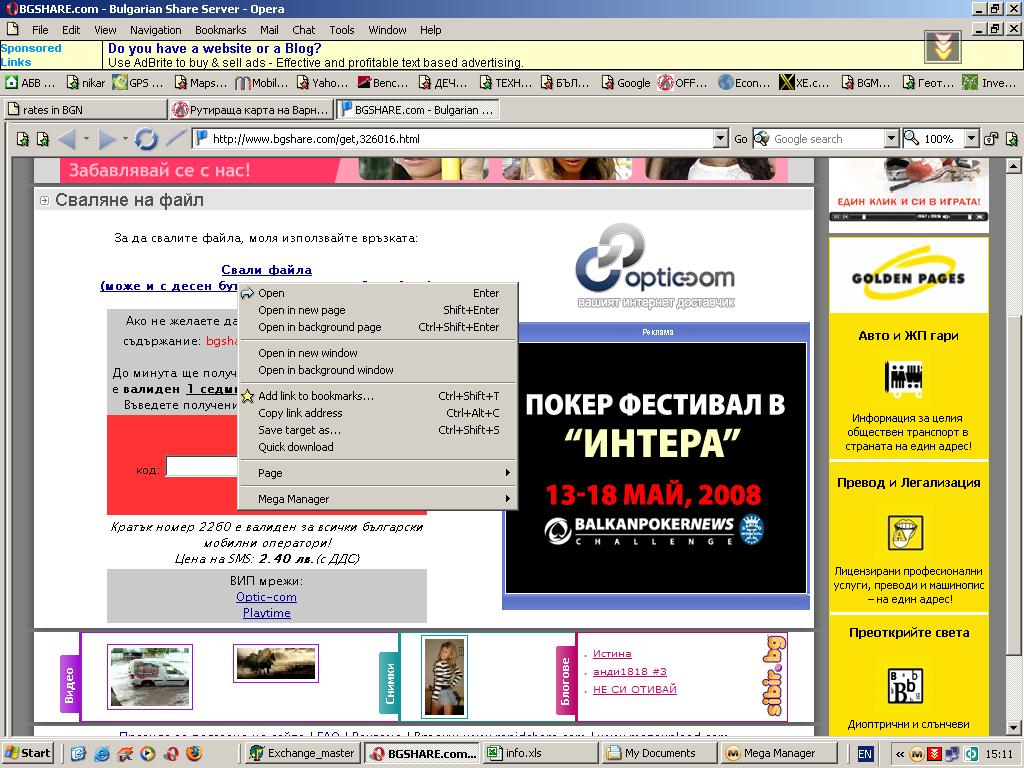Open the address bar URL dropdown

click(720, 139)
